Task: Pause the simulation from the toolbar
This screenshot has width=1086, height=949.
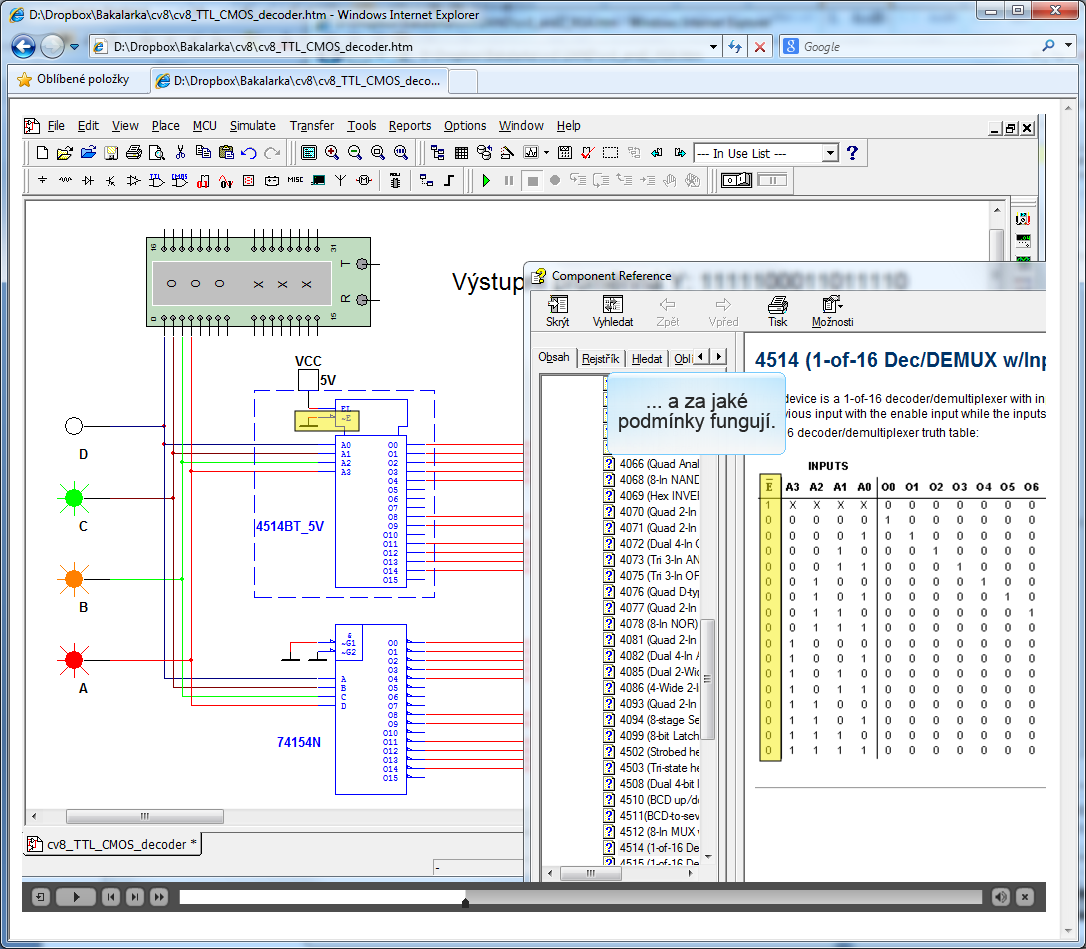Action: point(509,181)
